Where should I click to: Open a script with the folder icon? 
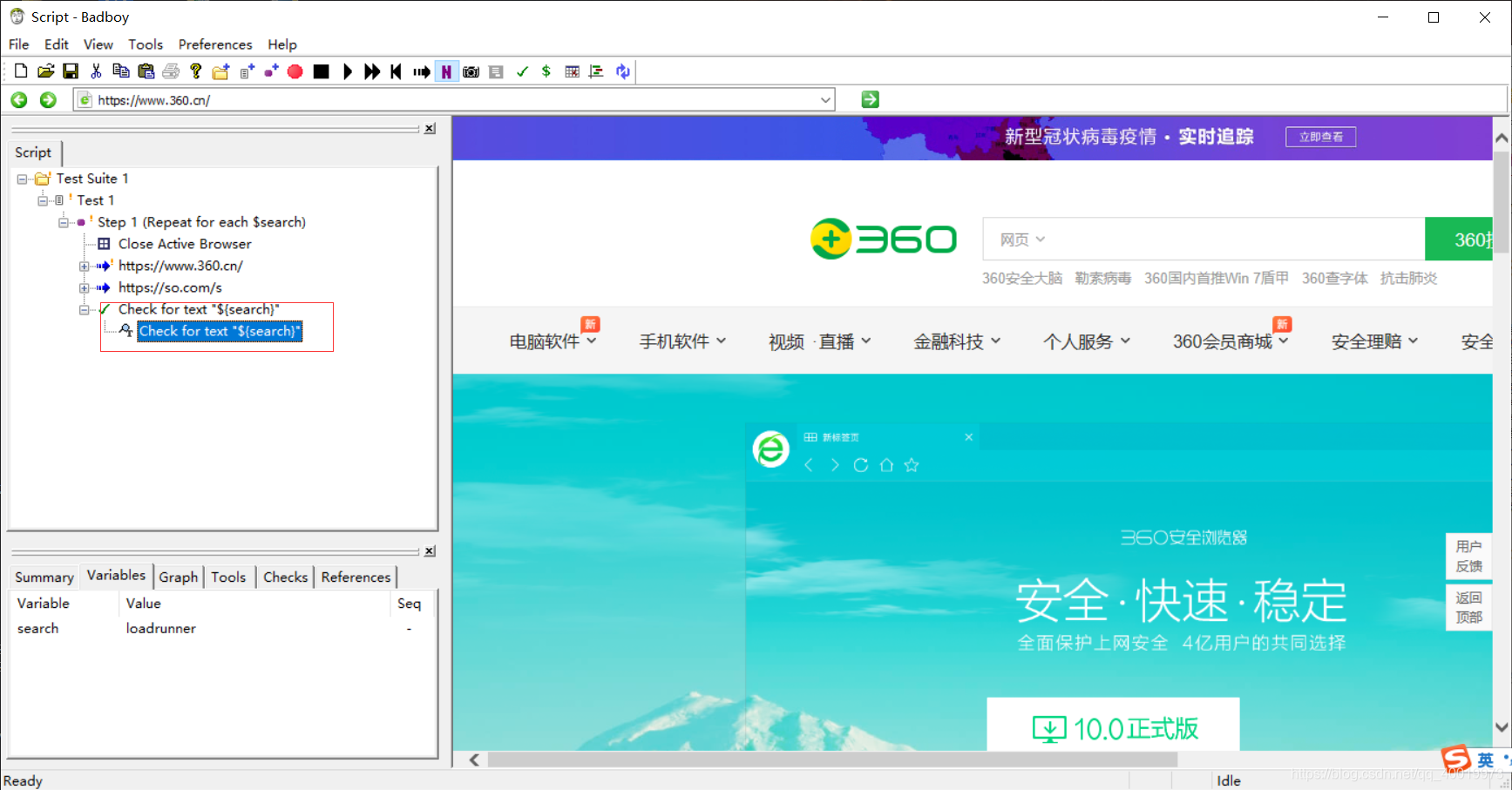tap(45, 71)
